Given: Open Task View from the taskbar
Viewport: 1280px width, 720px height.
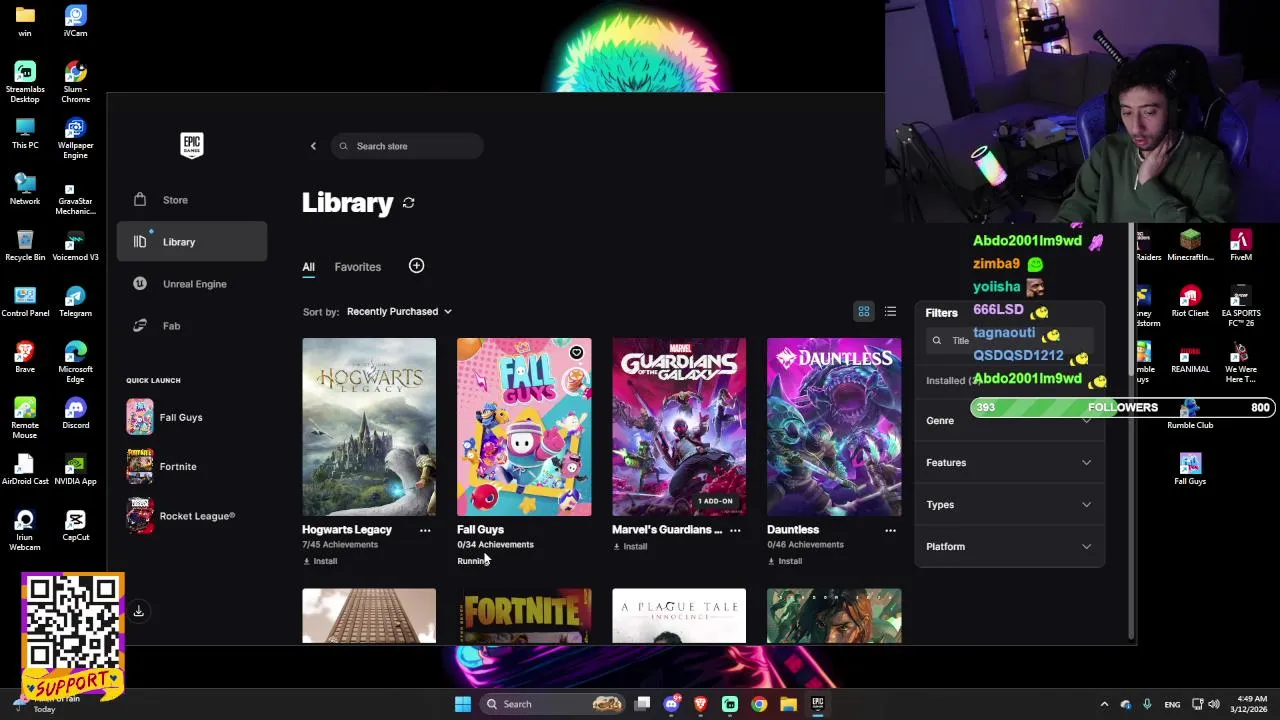Looking at the screenshot, I should click(x=643, y=704).
